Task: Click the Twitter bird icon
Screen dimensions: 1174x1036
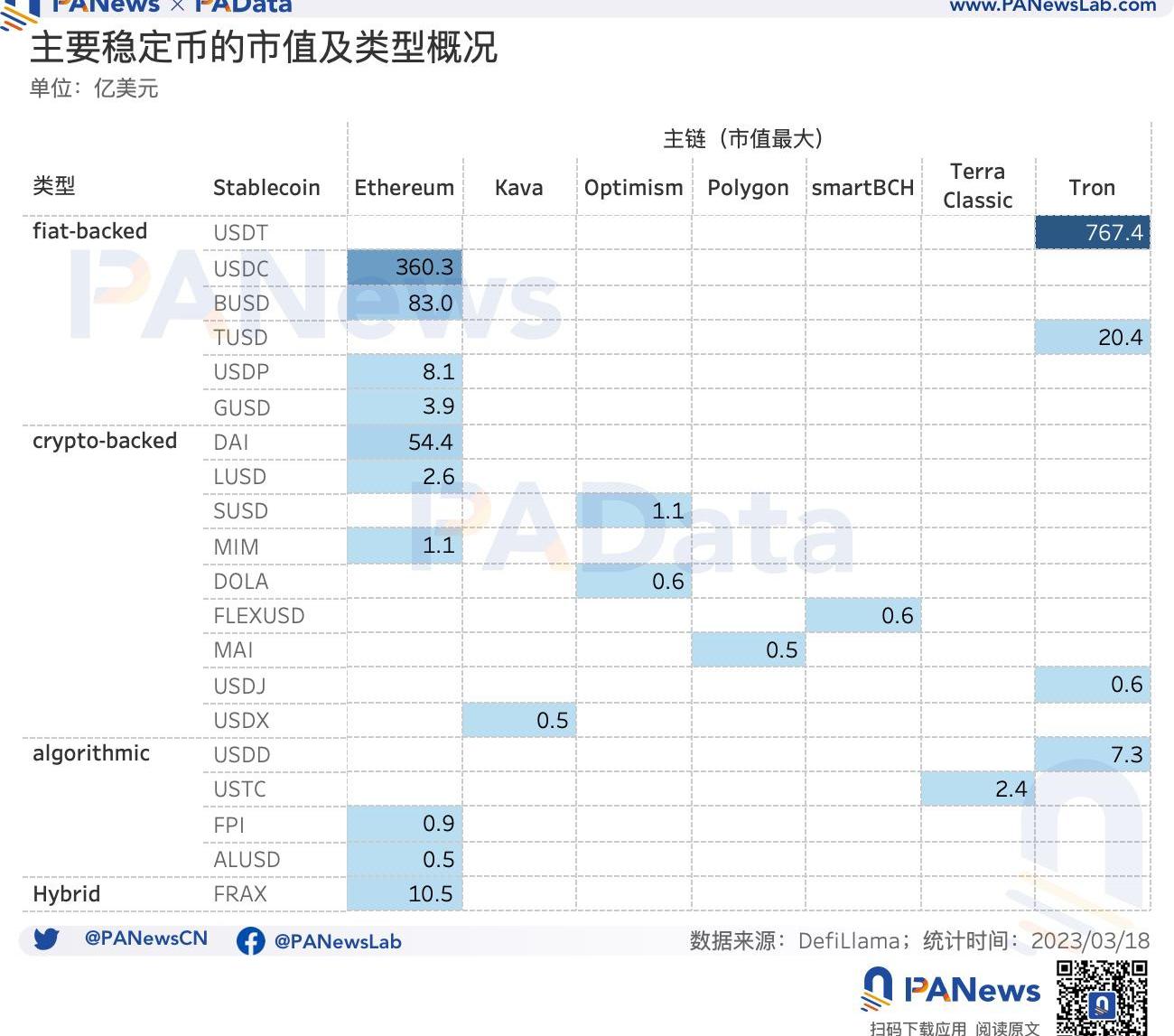Action: tap(46, 939)
